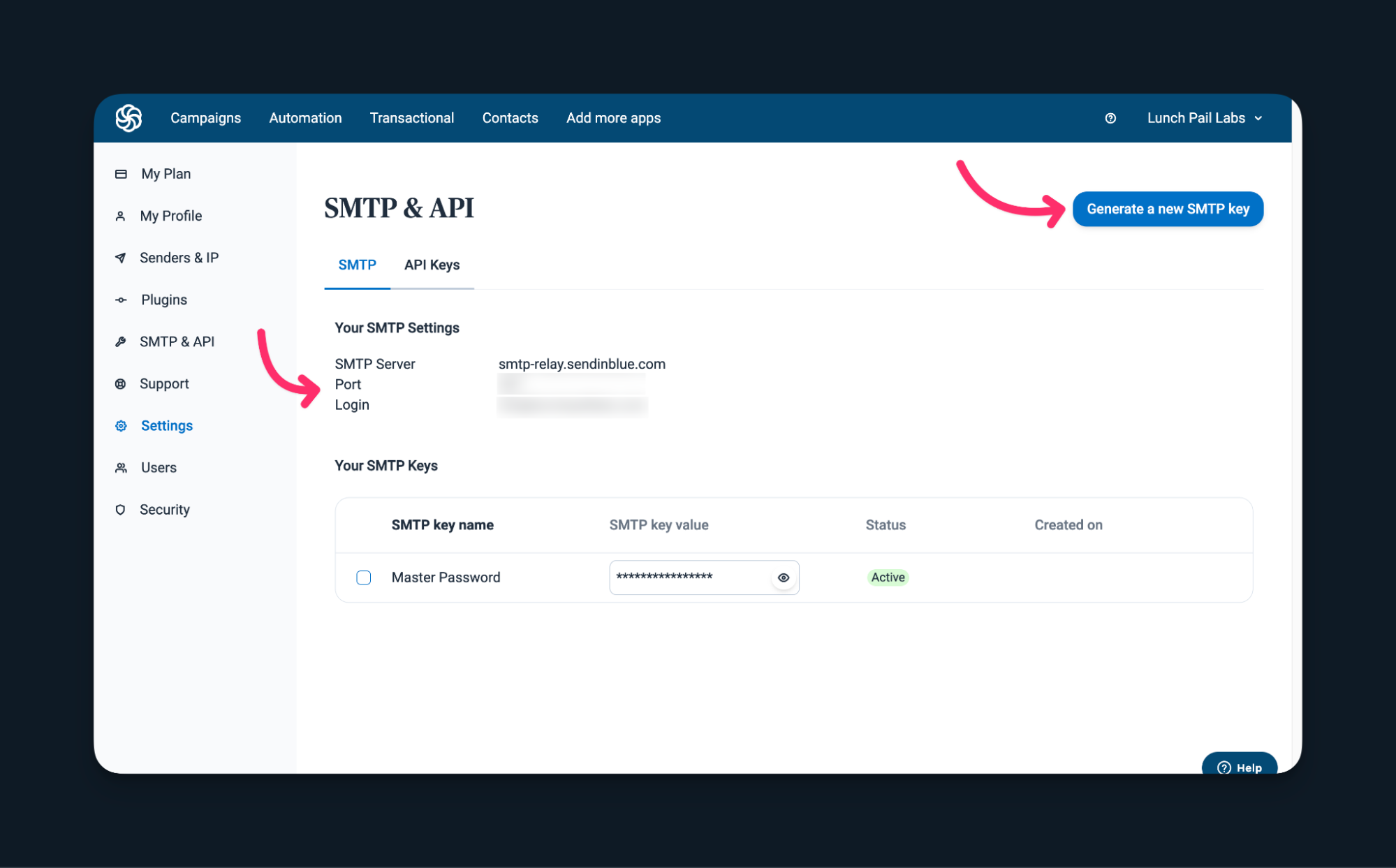Viewport: 1396px width, 868px height.
Task: Switch to the API Keys tab
Action: pyautogui.click(x=432, y=265)
